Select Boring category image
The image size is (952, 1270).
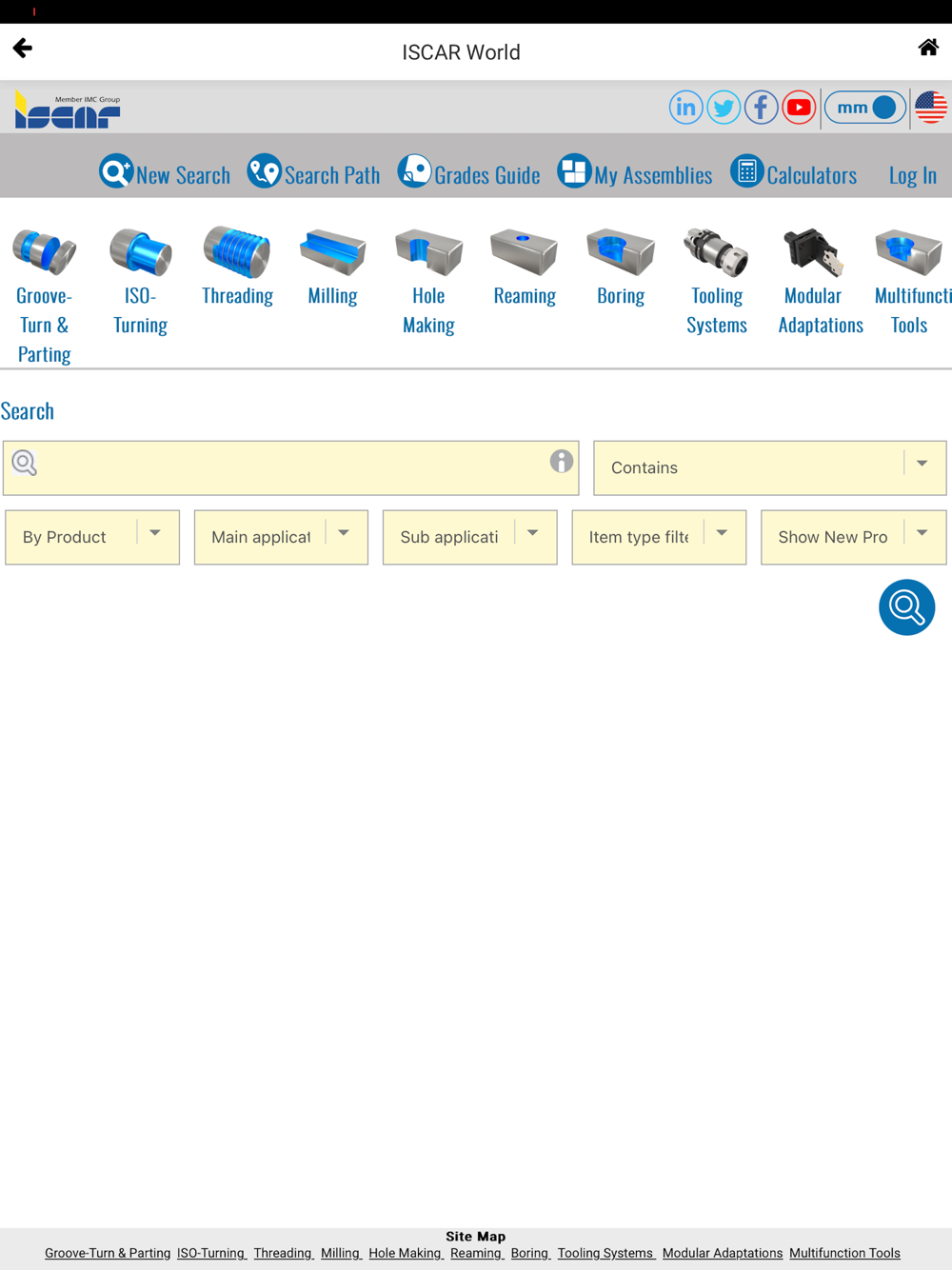[x=621, y=251]
